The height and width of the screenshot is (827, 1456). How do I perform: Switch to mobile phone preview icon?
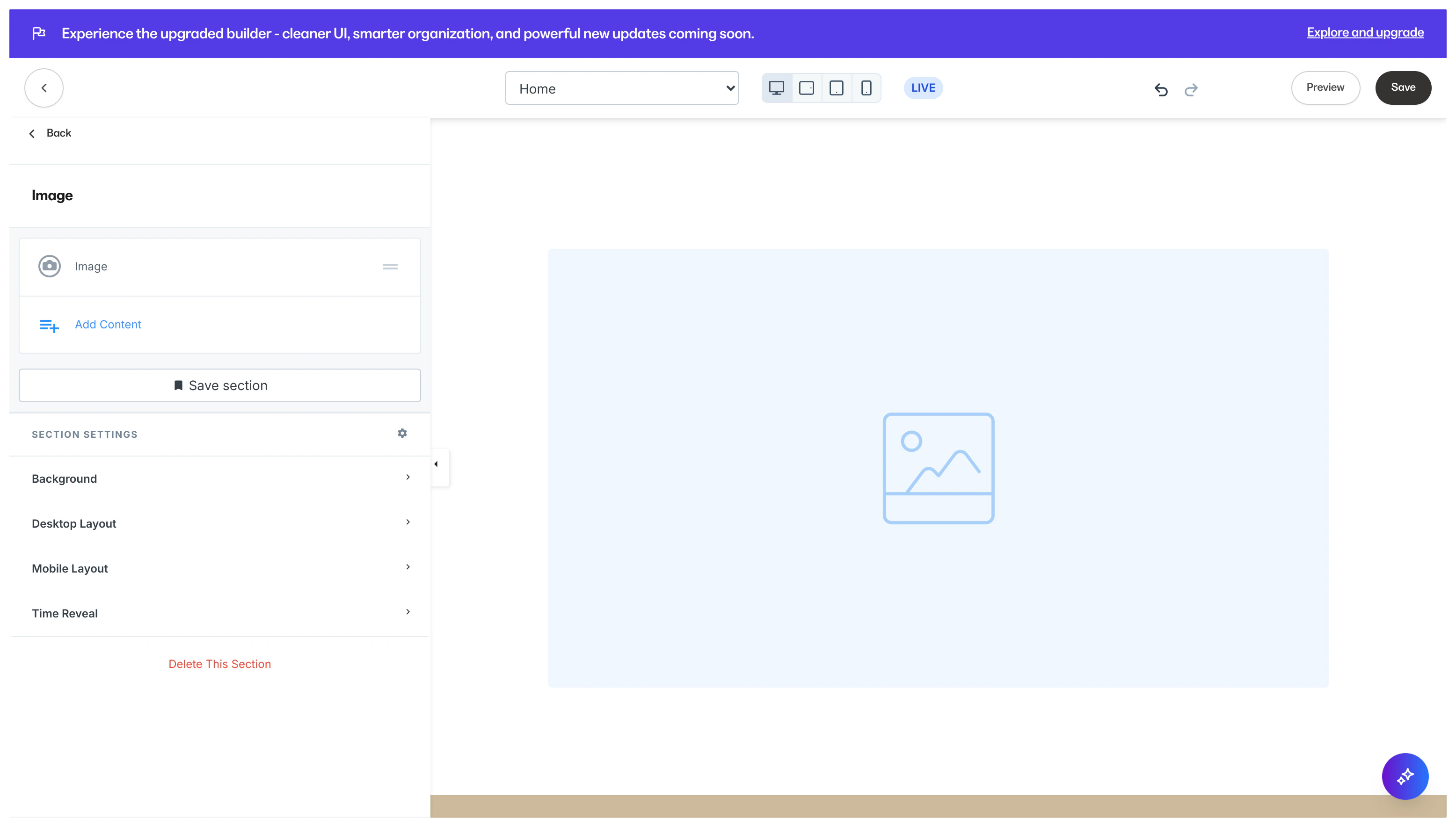pyautogui.click(x=866, y=88)
